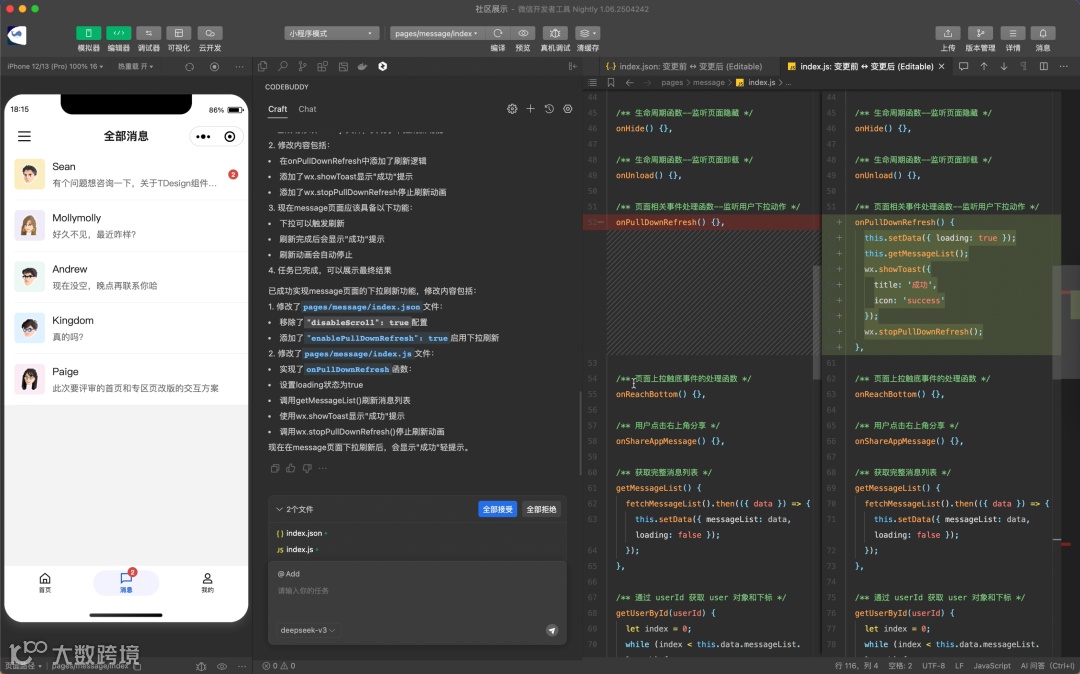
Task: Collapse the side panel with arrow icon
Action: (572, 66)
